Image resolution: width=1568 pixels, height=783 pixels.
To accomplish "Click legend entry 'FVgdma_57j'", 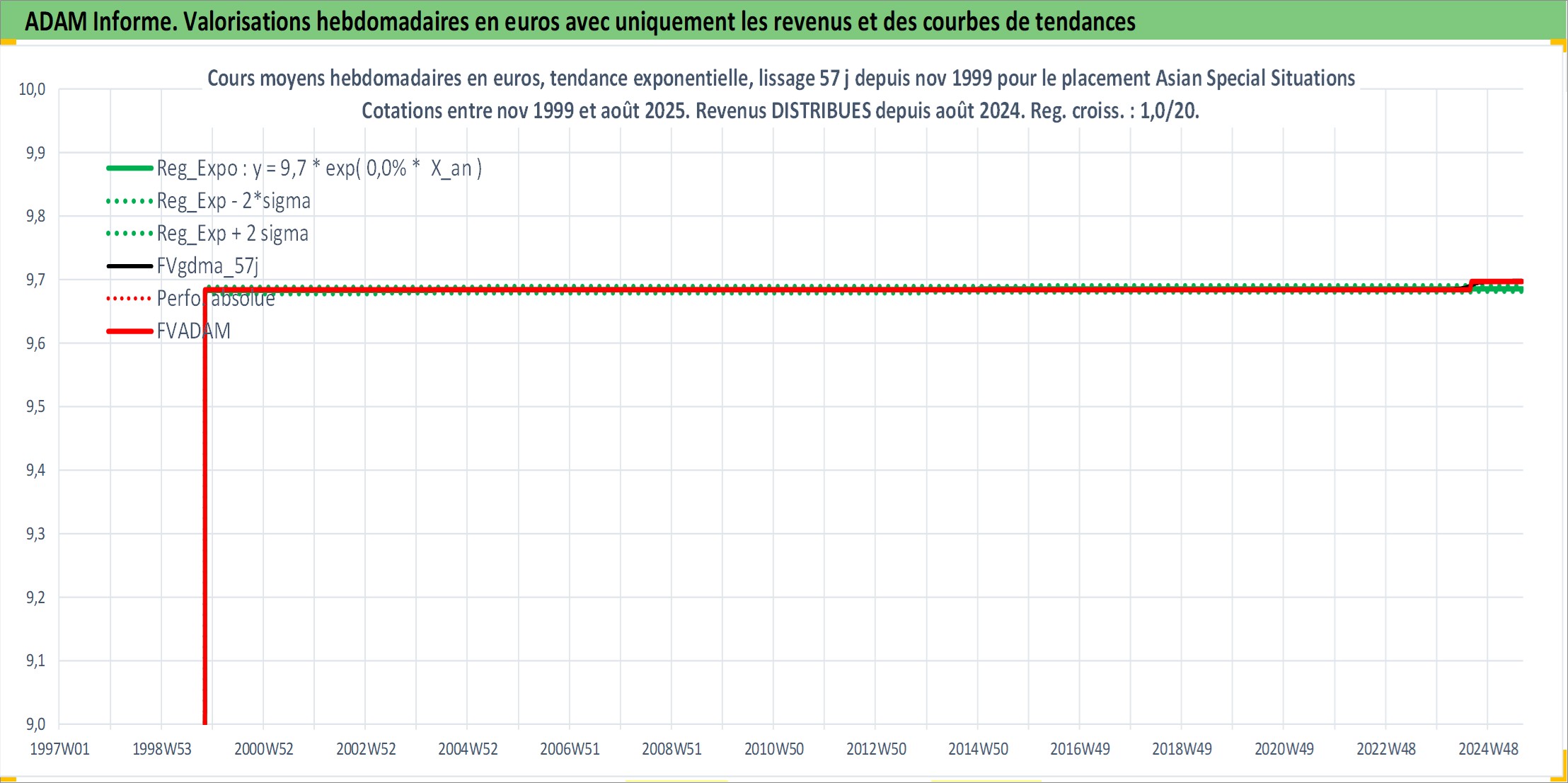I will tap(207, 266).
